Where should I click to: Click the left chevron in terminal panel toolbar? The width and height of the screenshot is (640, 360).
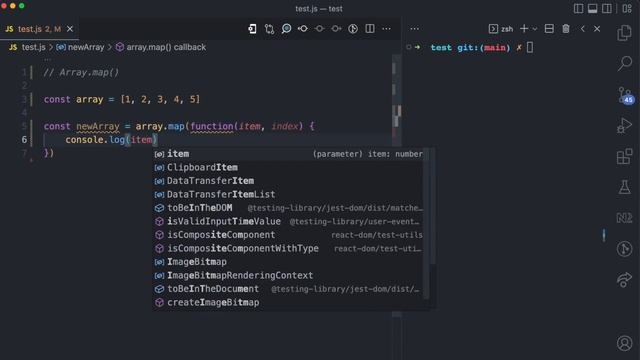(x=583, y=29)
